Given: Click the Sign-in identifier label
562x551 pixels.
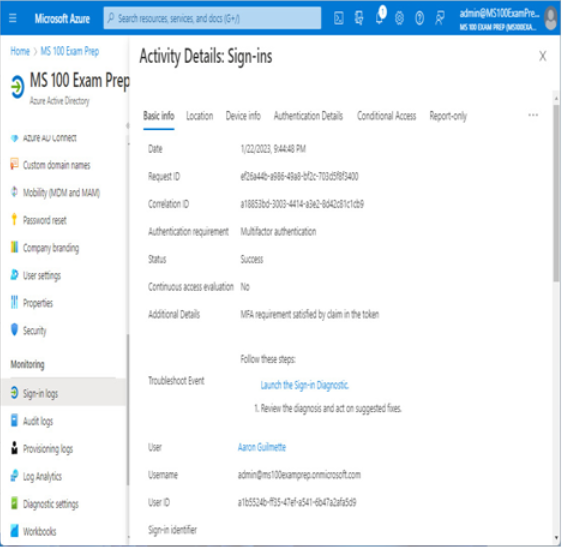Looking at the screenshot, I should coord(172,530).
